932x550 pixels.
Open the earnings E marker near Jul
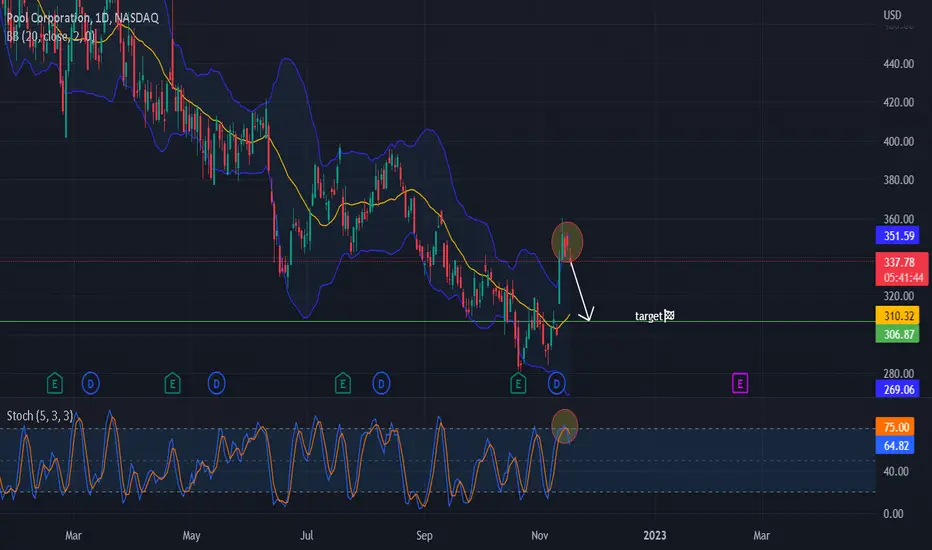[x=342, y=384]
